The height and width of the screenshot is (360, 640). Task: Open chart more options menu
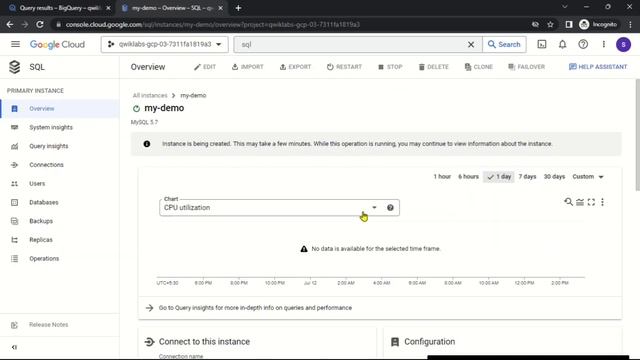click(602, 202)
